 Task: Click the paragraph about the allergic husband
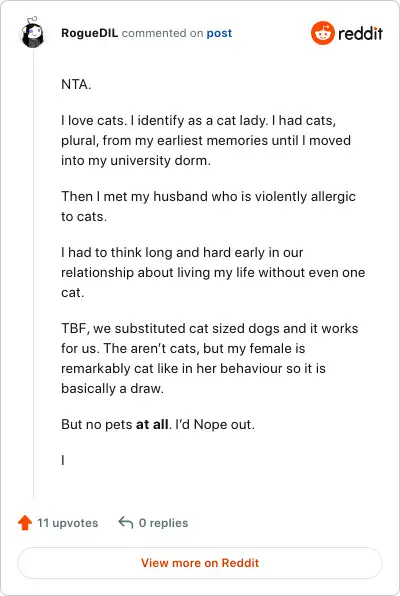tap(208, 206)
